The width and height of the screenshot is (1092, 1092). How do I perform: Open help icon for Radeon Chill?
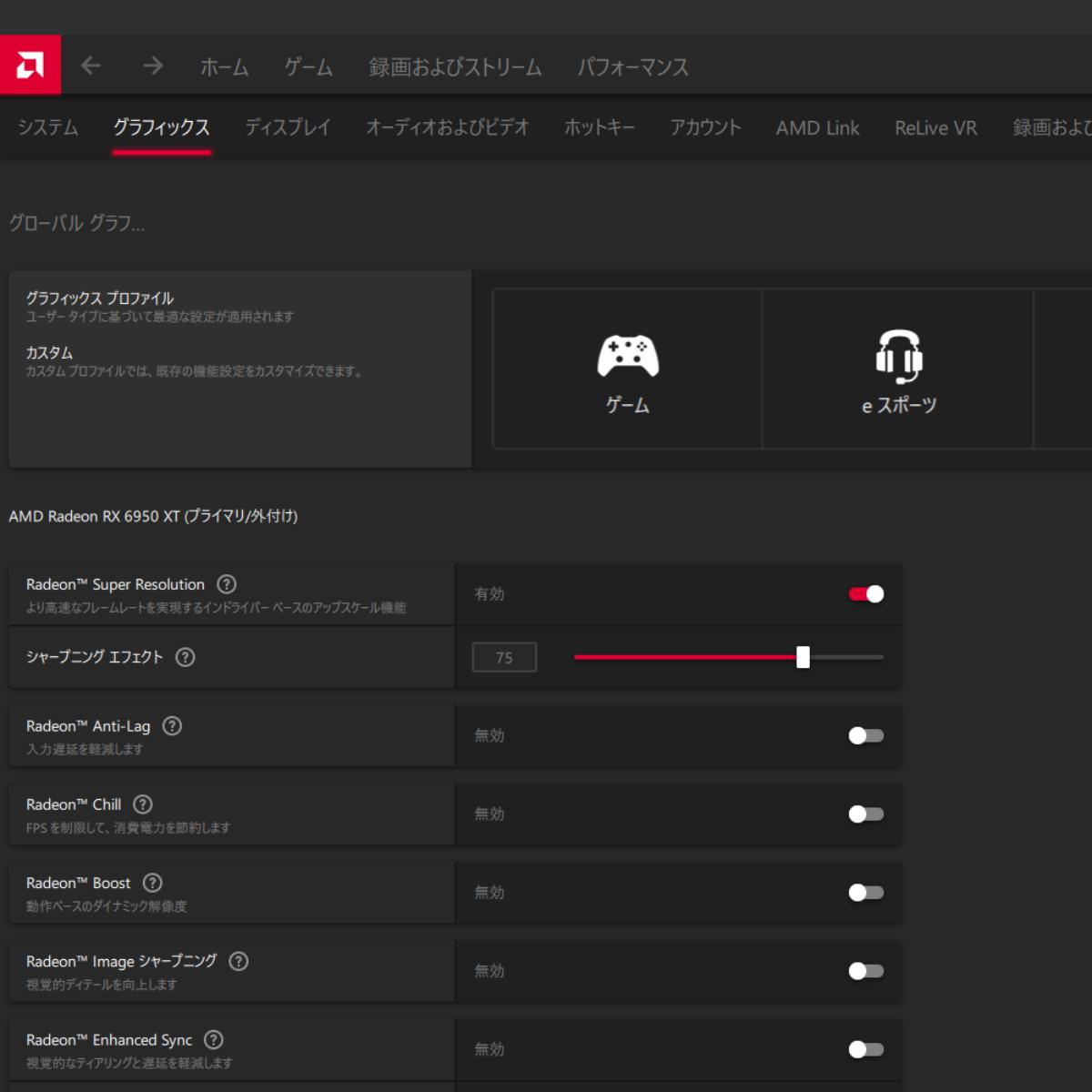pyautogui.click(x=143, y=804)
